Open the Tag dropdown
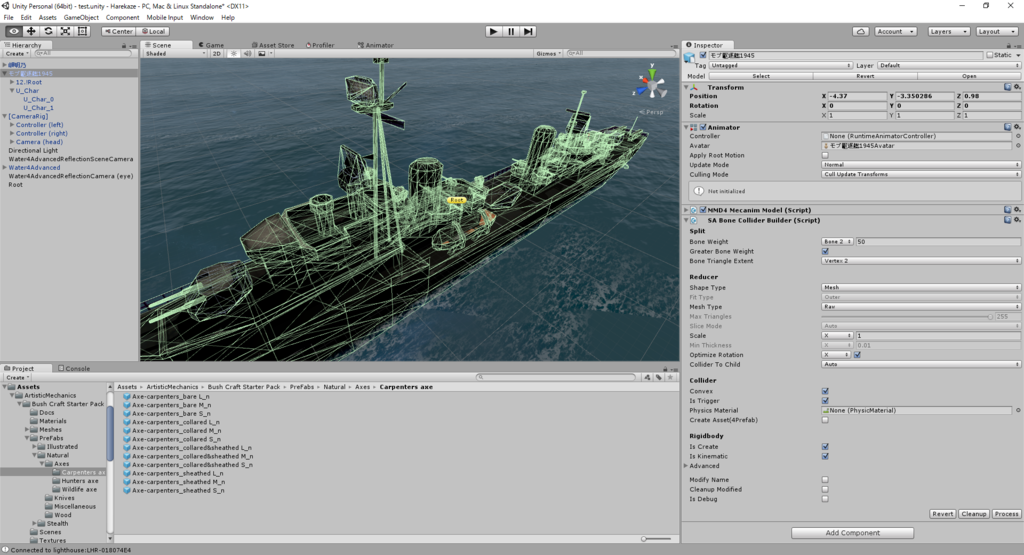 [x=781, y=65]
